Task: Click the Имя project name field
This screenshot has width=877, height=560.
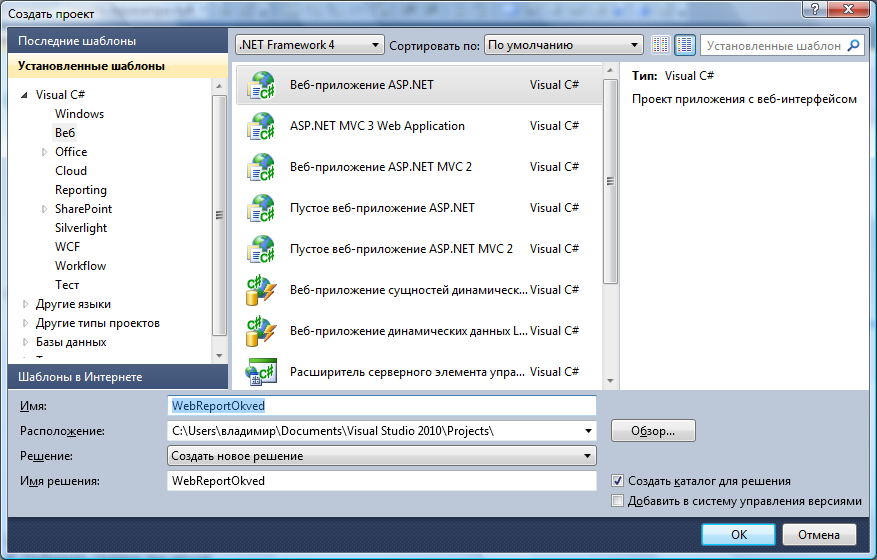Action: point(382,406)
